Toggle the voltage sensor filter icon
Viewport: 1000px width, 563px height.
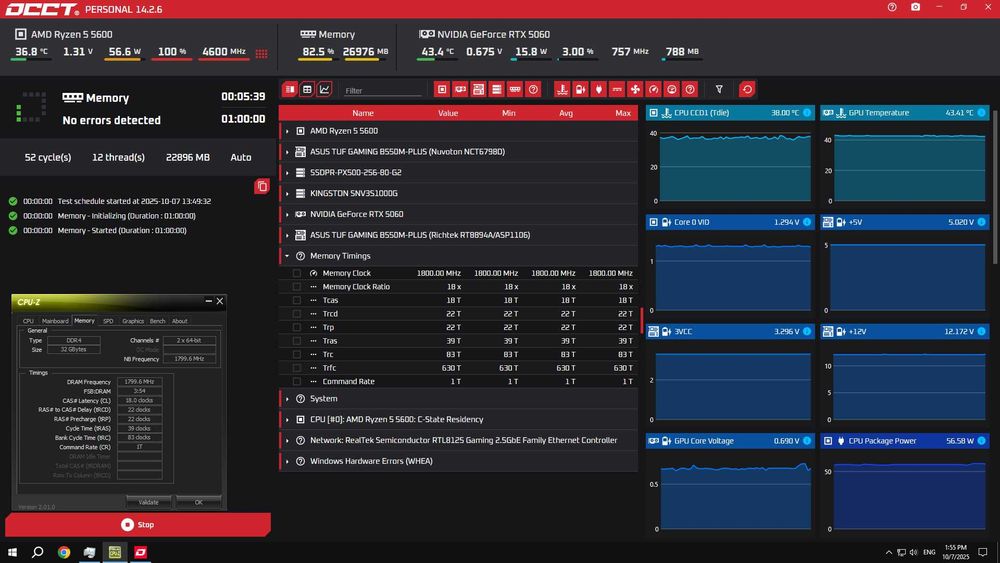click(580, 89)
